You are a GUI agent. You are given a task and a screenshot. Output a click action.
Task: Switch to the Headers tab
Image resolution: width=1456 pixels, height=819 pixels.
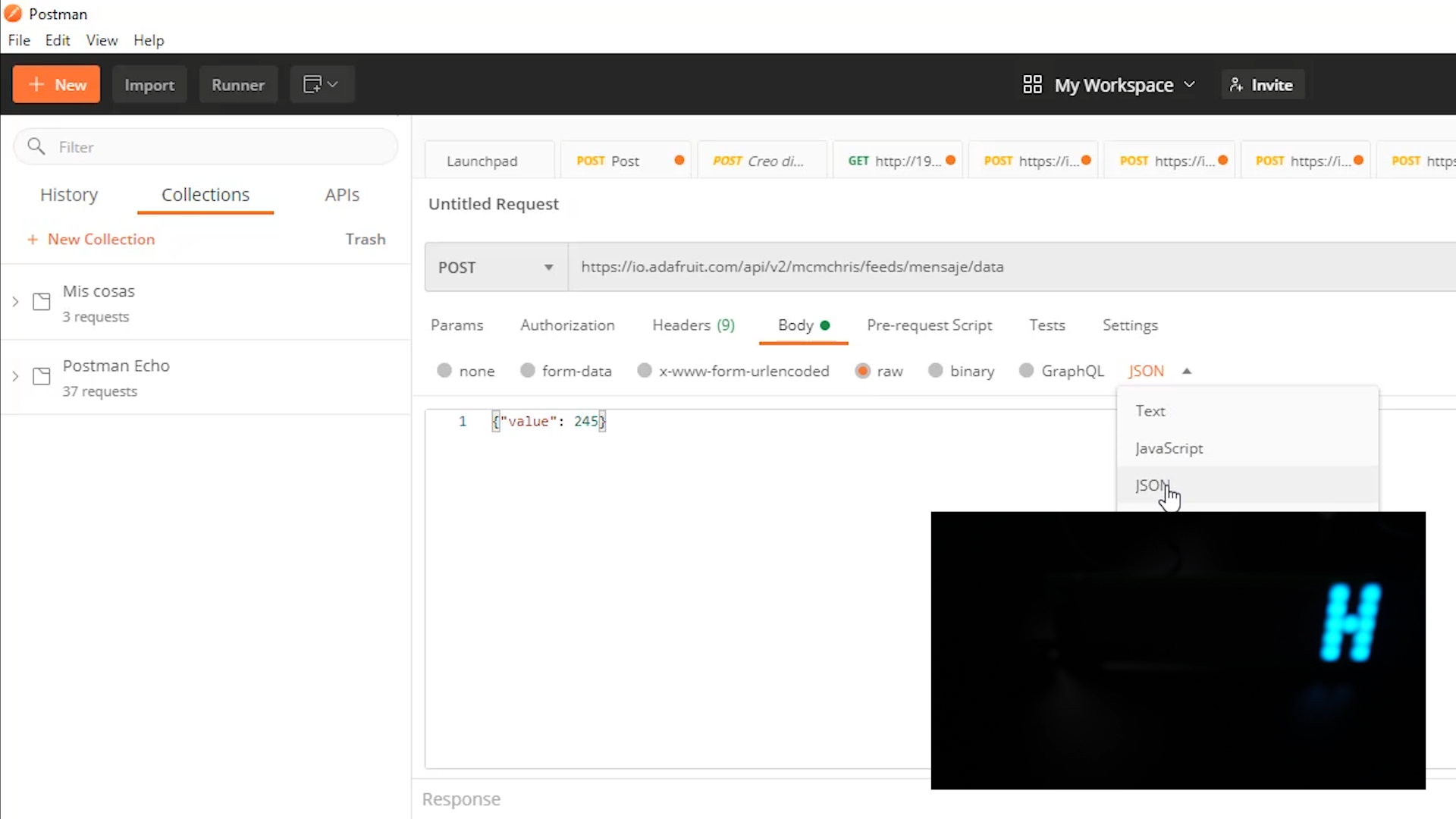pos(694,325)
